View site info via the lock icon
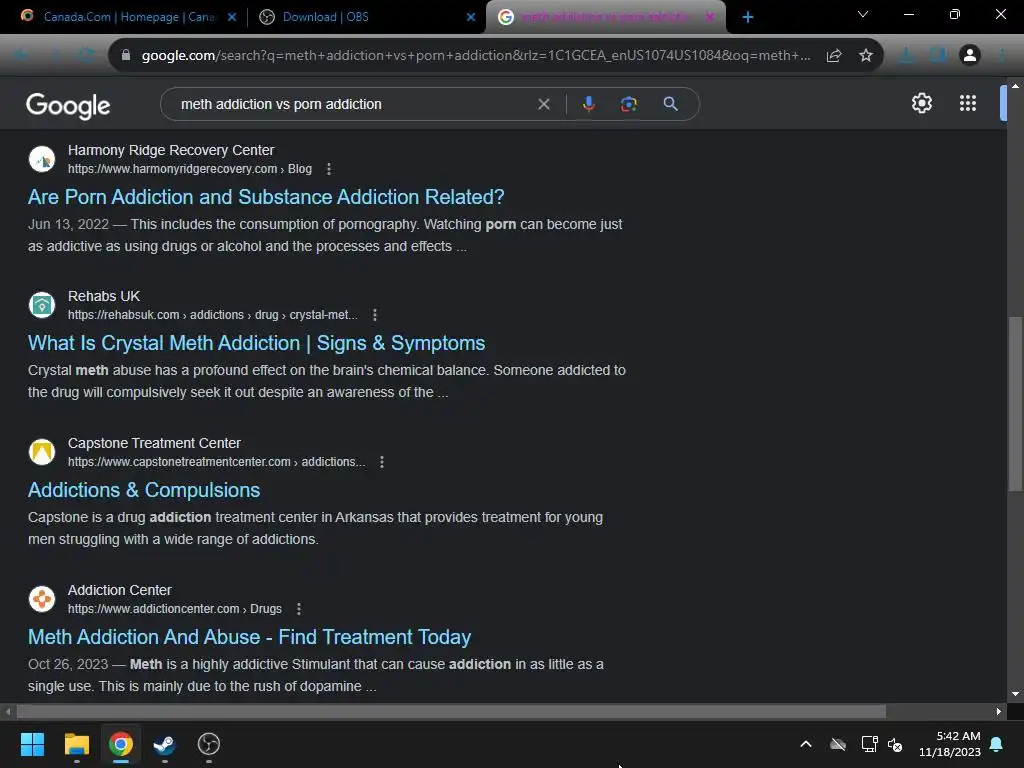The image size is (1024, 768). [126, 56]
